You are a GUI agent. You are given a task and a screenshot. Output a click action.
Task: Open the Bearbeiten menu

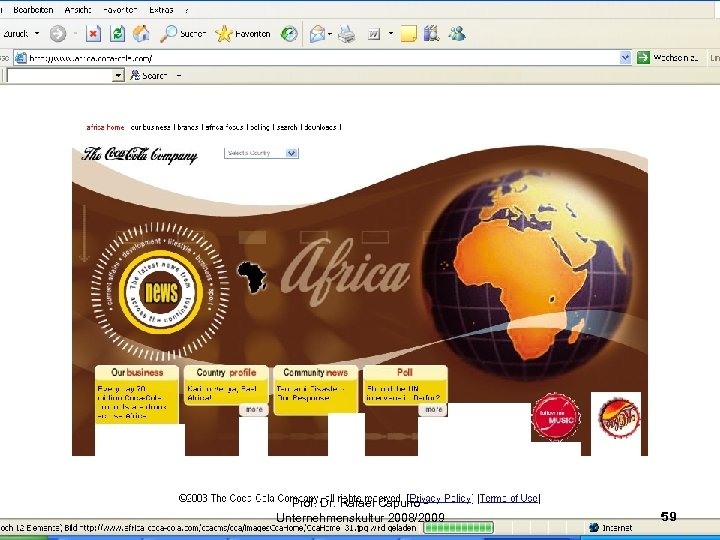(x=33, y=10)
